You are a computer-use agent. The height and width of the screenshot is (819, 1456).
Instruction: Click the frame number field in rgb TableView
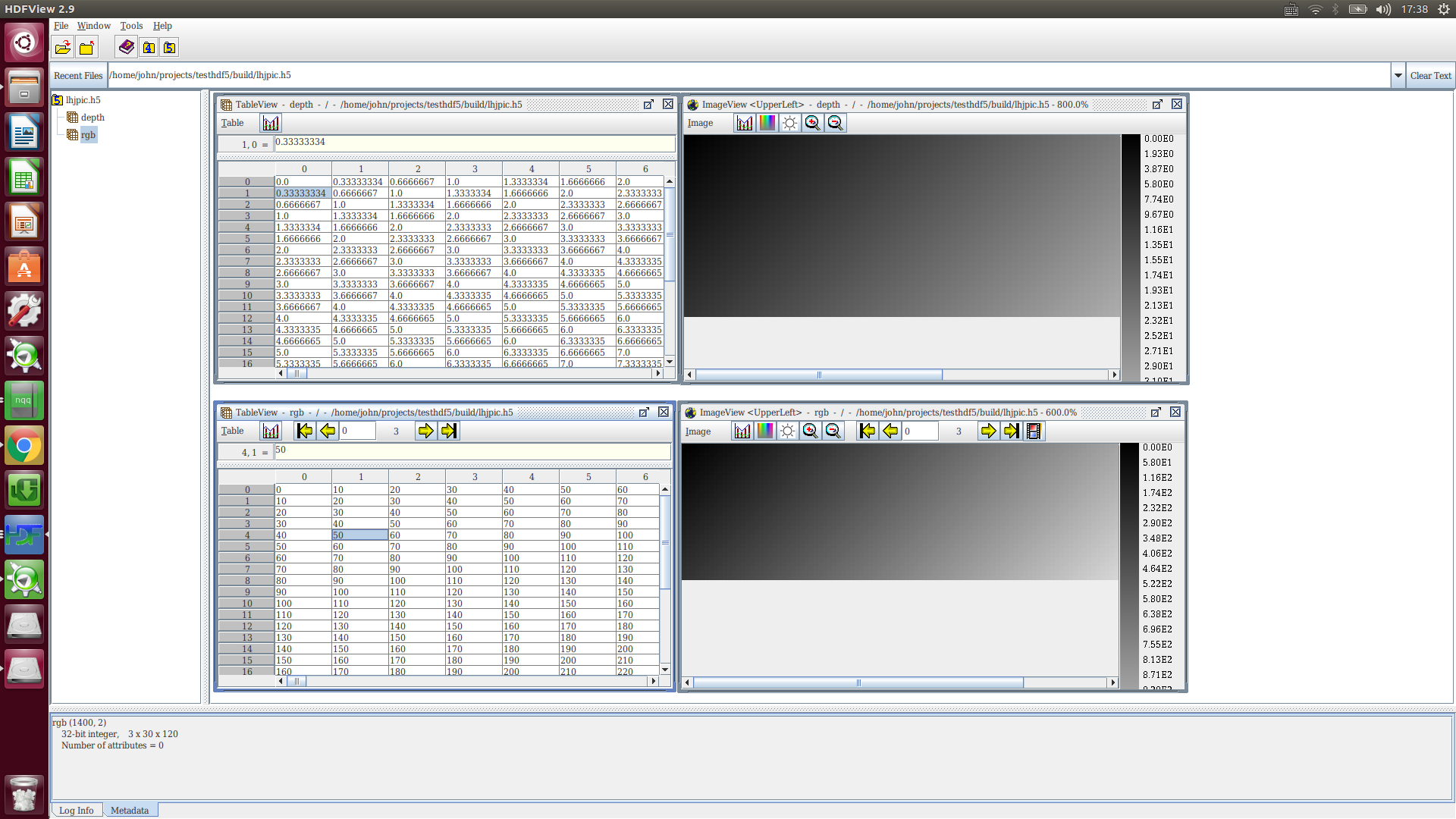tap(356, 431)
